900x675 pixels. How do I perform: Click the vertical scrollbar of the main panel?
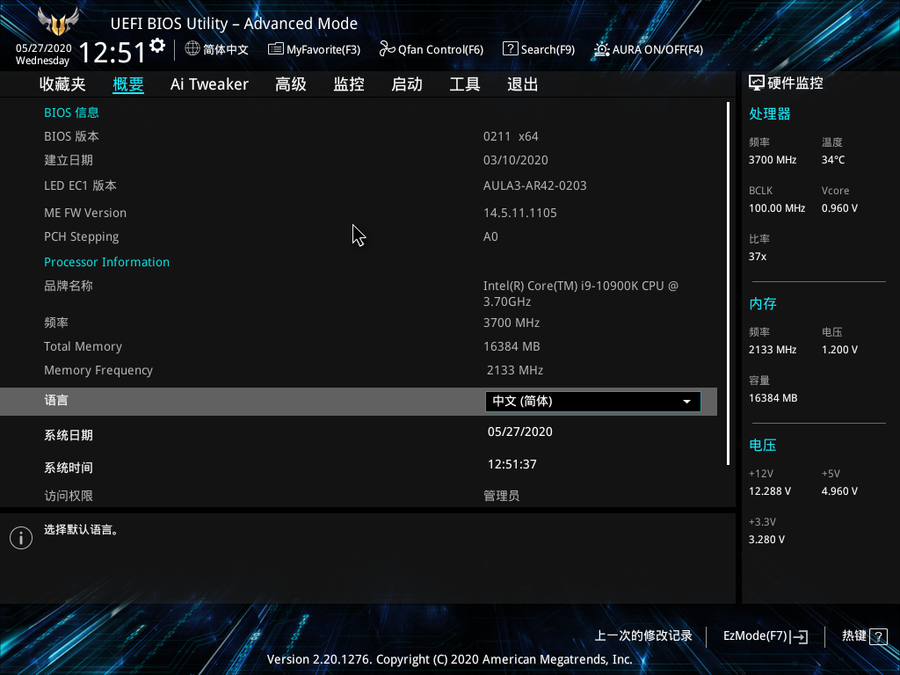[x=728, y=282]
